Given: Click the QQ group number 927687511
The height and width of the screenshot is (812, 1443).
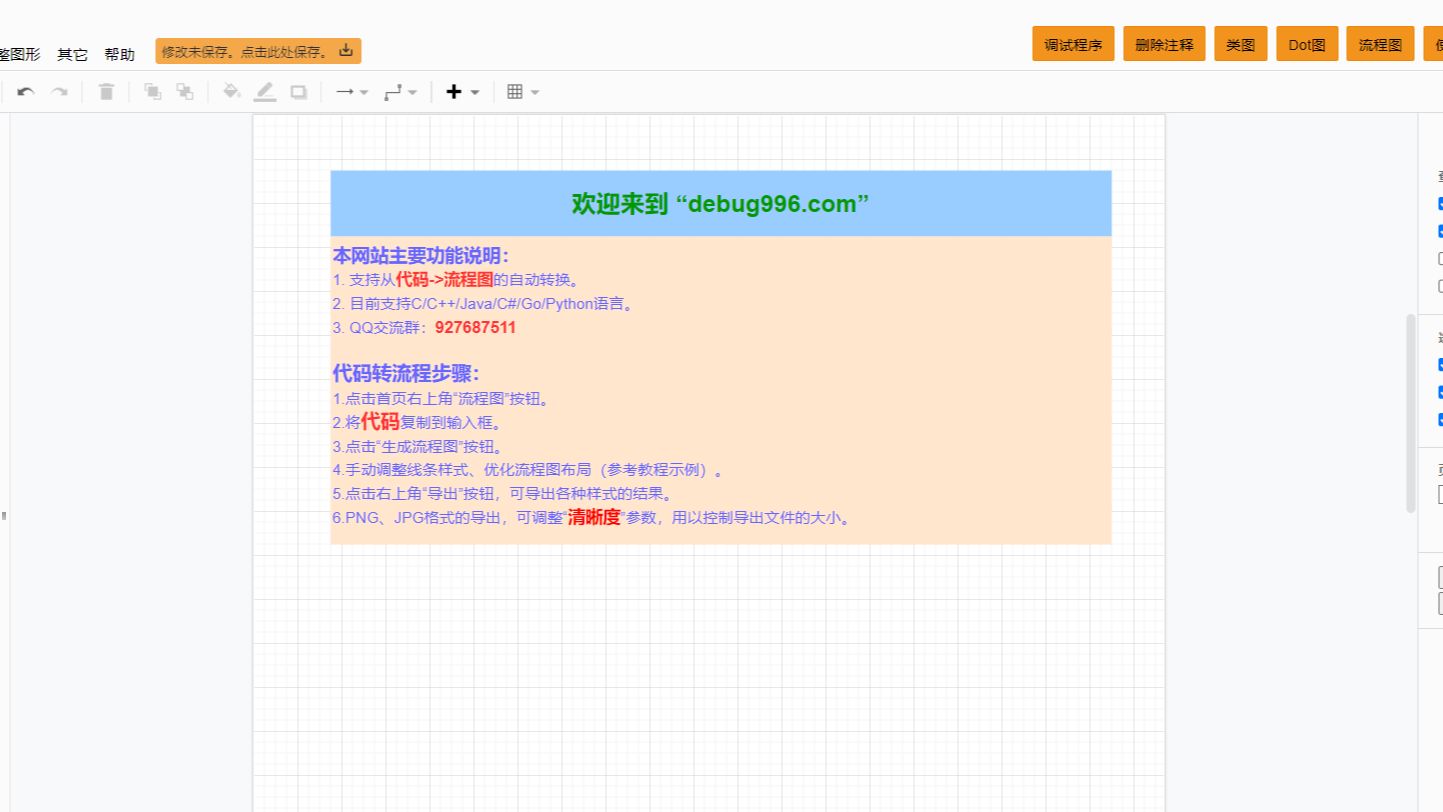Looking at the screenshot, I should click(x=475, y=328).
